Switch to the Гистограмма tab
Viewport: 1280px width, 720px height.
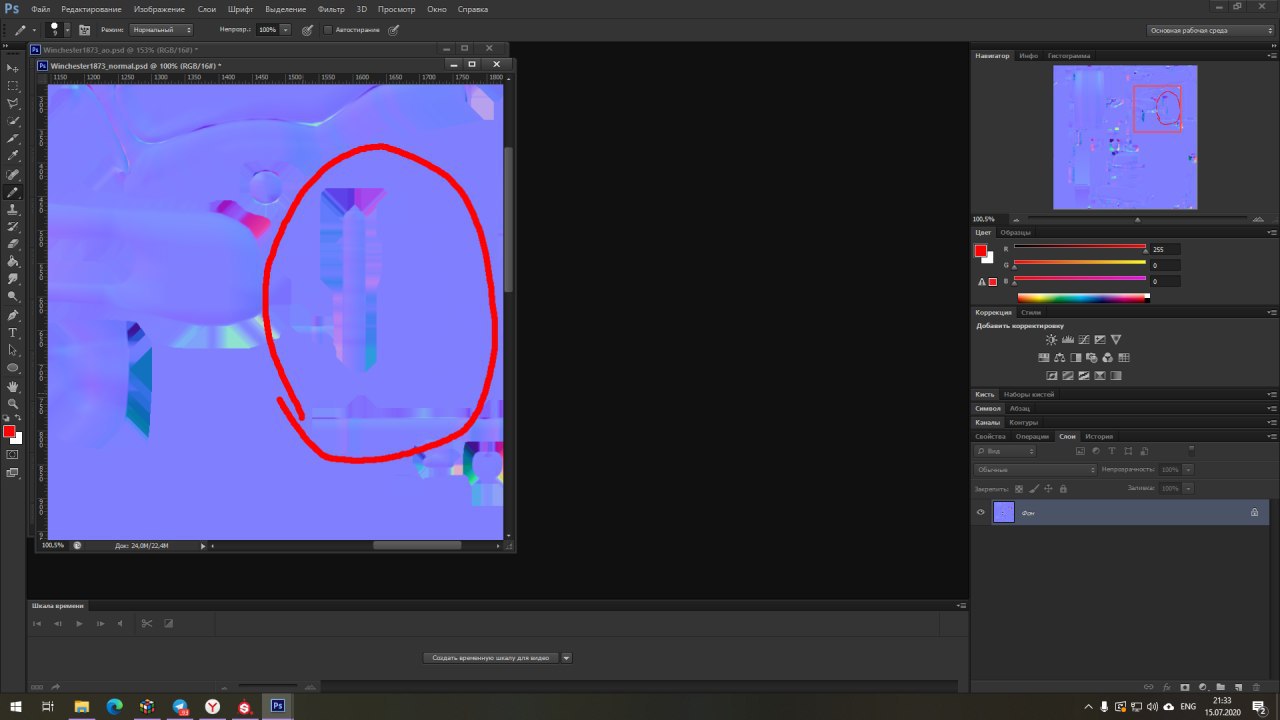pyautogui.click(x=1069, y=55)
